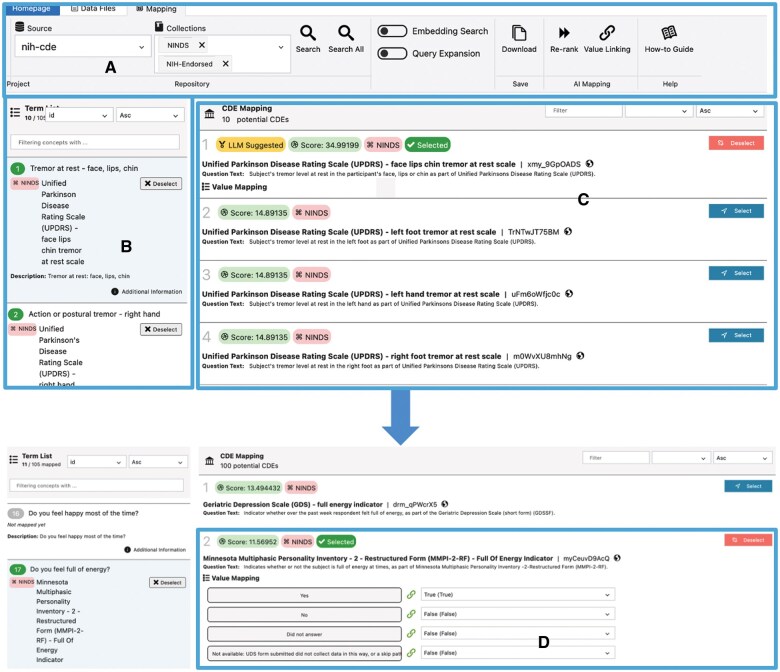Click the lower CDE Mapping Filter field

coord(616,458)
